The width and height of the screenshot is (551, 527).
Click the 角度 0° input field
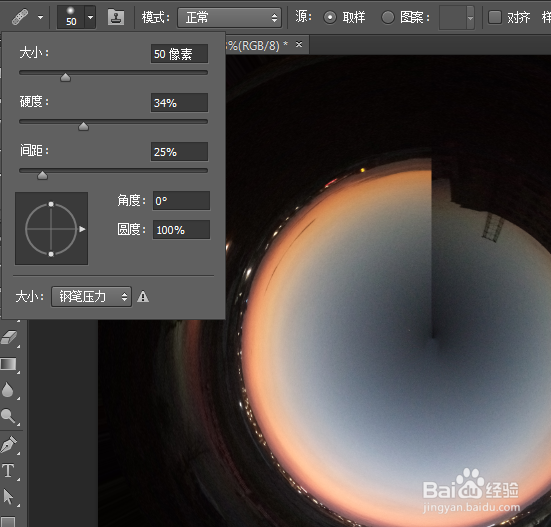tap(181, 201)
